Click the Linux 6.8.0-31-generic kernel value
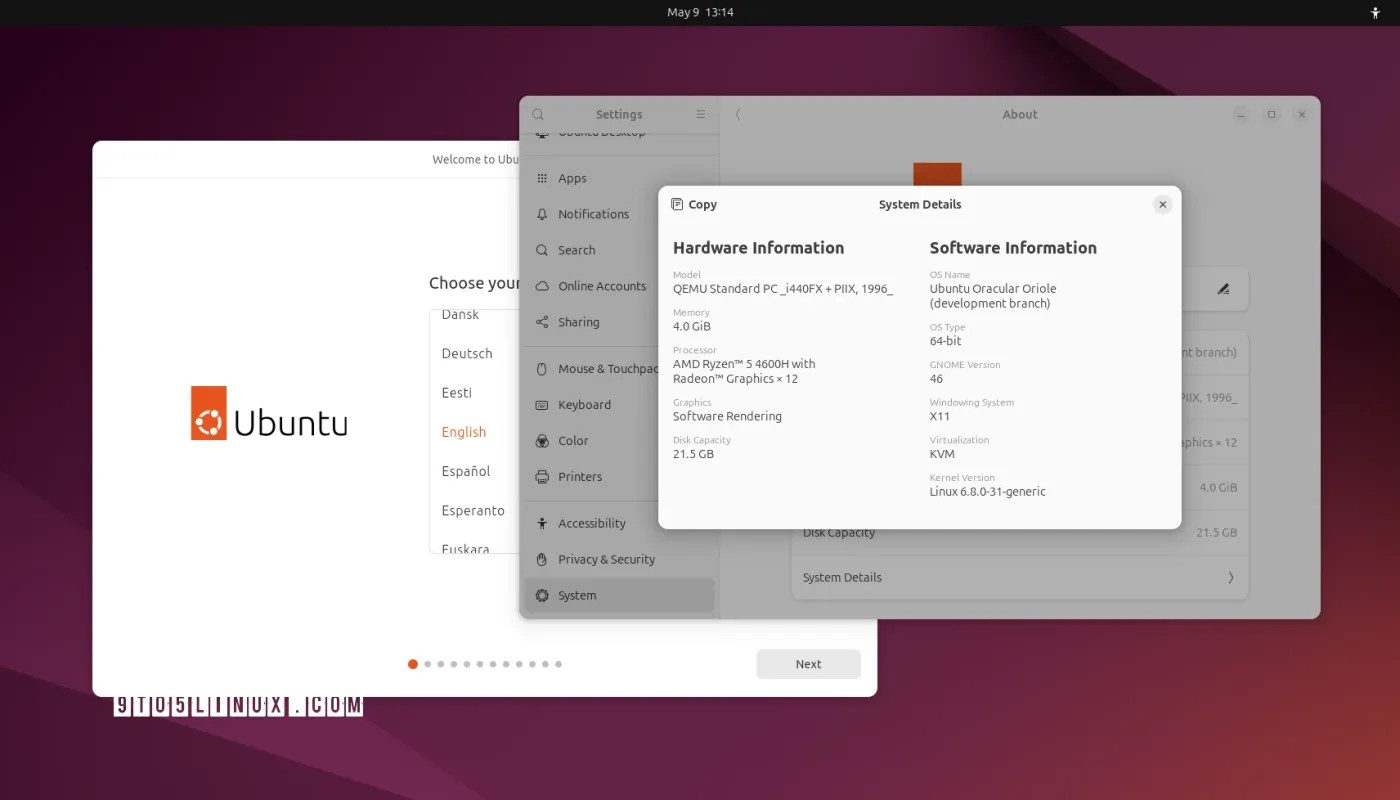 tap(988, 492)
